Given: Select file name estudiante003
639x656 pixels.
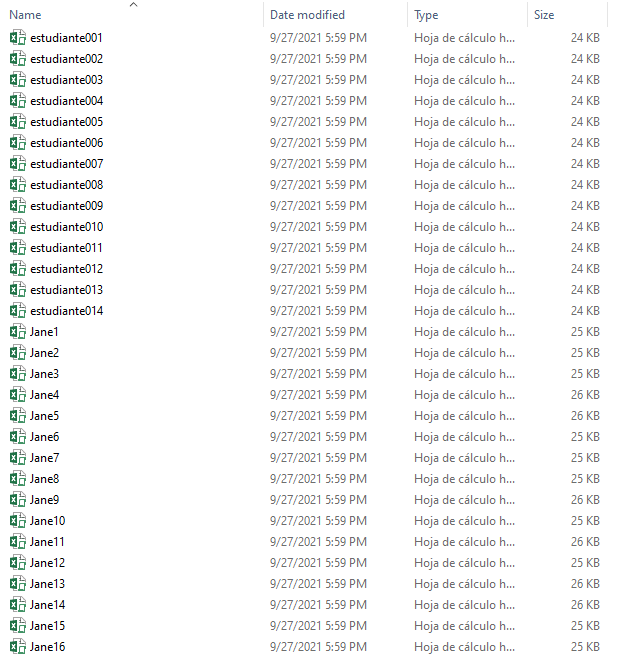Looking at the screenshot, I should (x=67, y=80).
